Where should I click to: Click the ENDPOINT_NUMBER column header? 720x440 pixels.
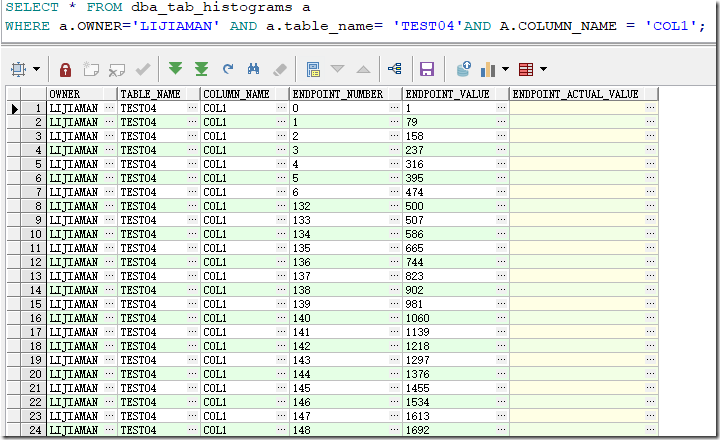click(x=345, y=94)
